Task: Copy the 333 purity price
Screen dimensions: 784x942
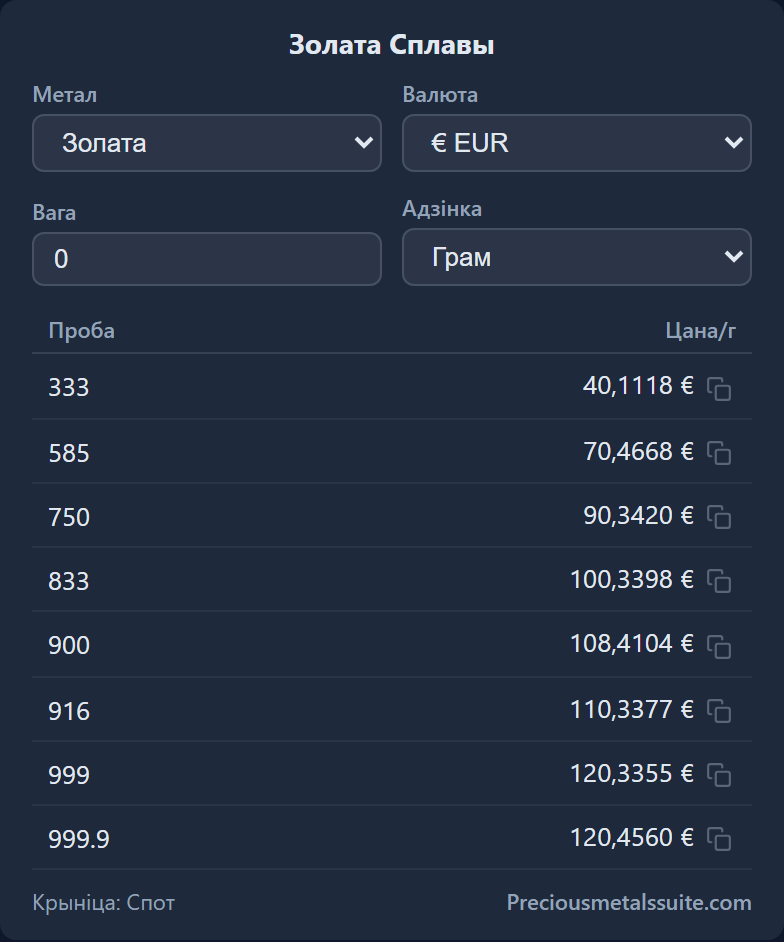Action: pos(719,389)
